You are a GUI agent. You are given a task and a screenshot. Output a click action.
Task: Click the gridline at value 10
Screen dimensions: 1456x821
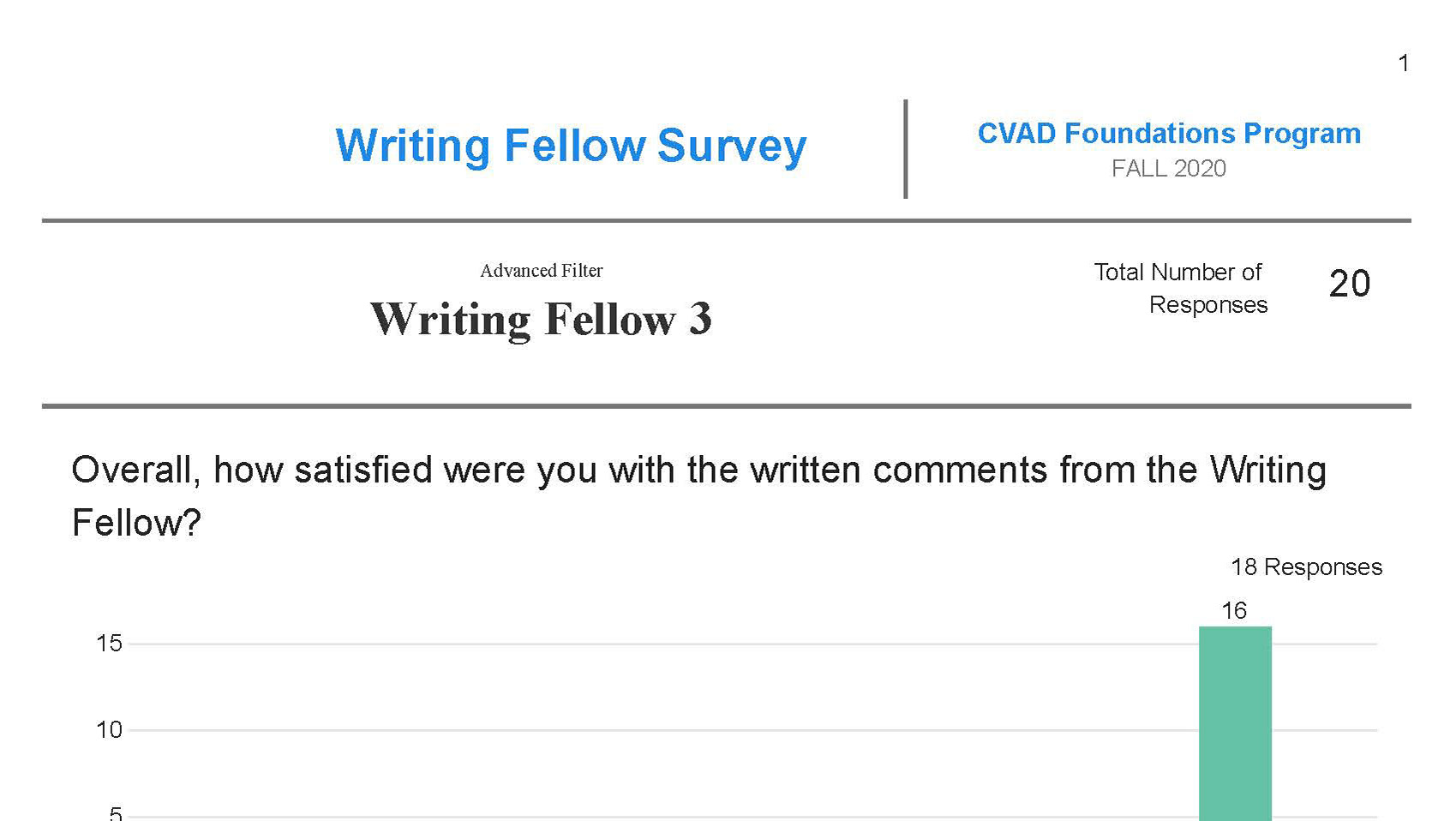(x=754, y=730)
